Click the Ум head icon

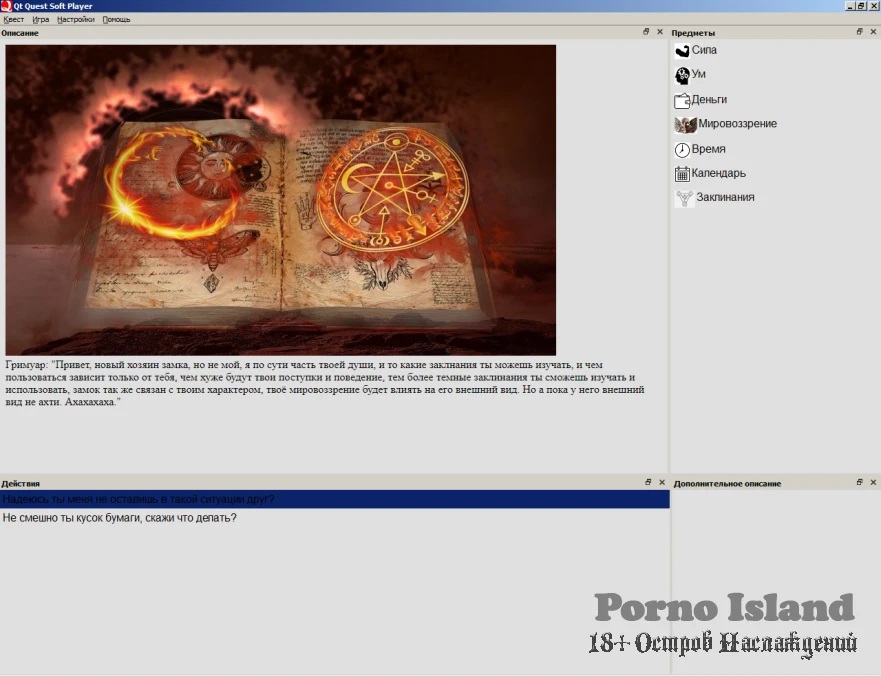tap(682, 75)
